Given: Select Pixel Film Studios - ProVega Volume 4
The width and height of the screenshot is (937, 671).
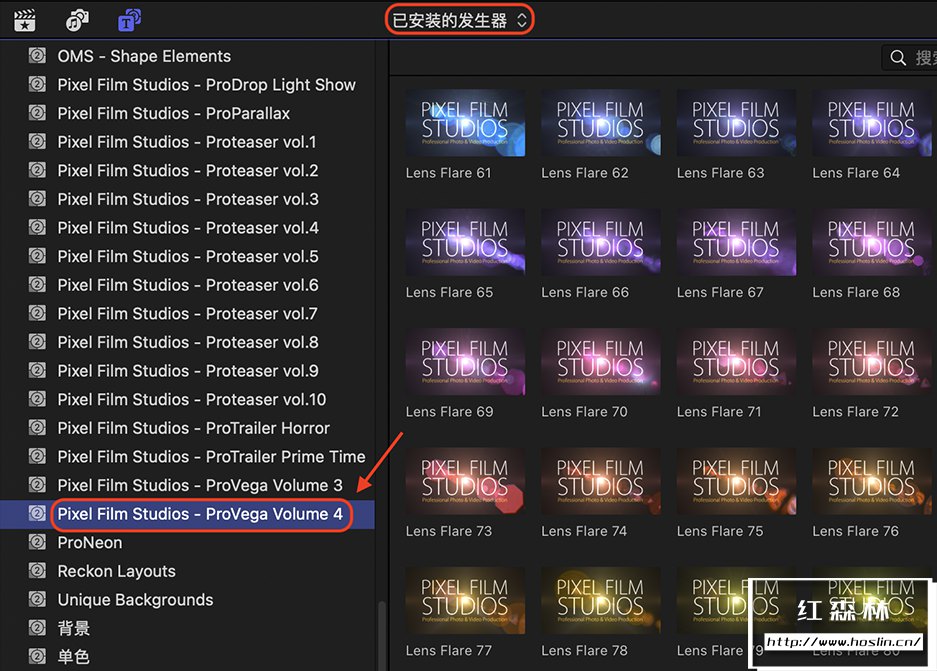Looking at the screenshot, I should (x=200, y=514).
